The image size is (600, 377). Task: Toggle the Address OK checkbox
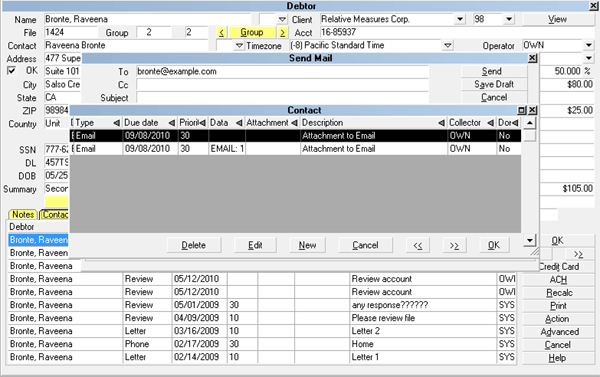pyautogui.click(x=11, y=71)
